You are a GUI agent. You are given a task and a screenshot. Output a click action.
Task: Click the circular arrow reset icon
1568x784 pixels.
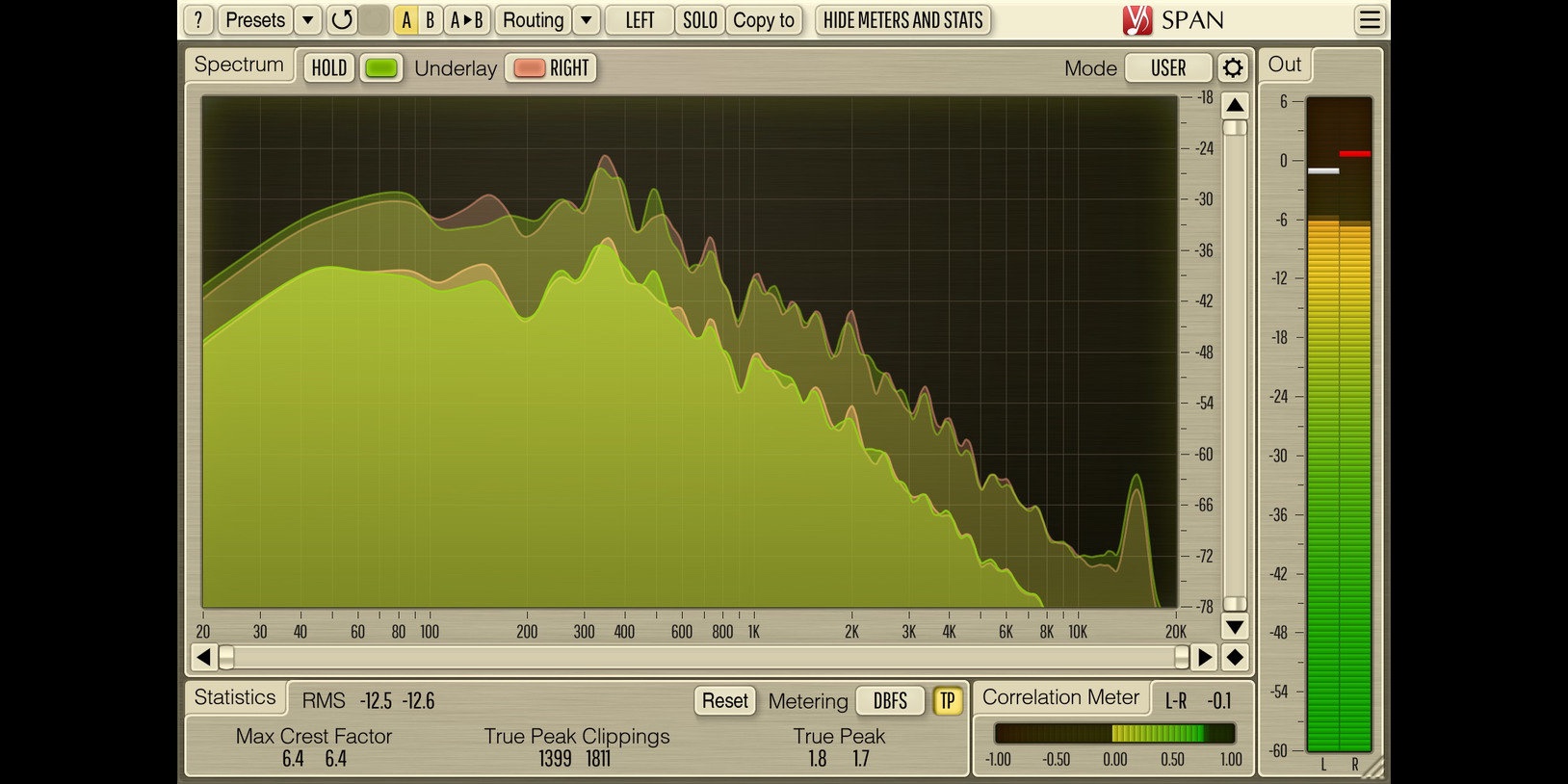click(x=341, y=20)
